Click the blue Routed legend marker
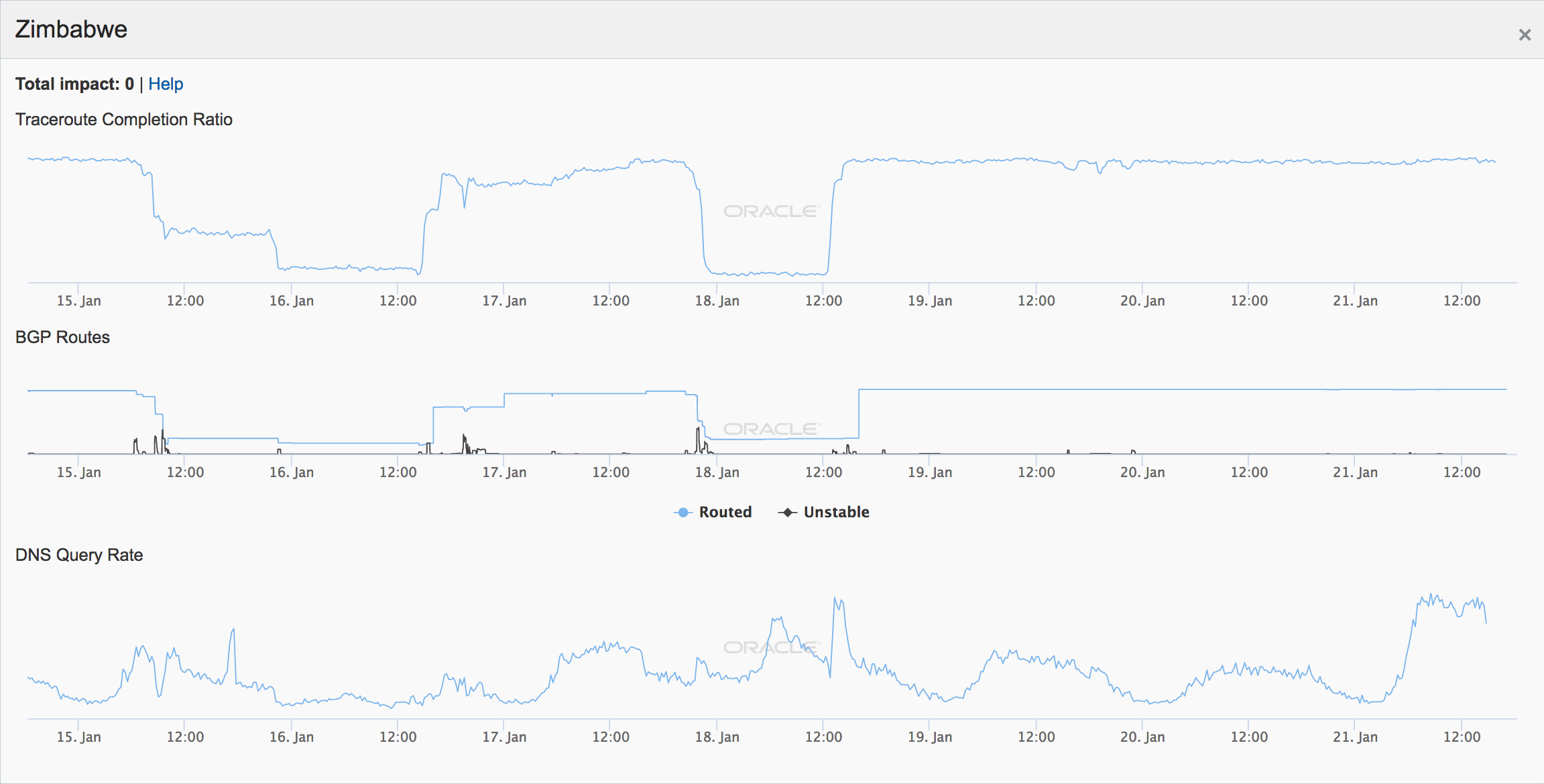 pos(682,513)
